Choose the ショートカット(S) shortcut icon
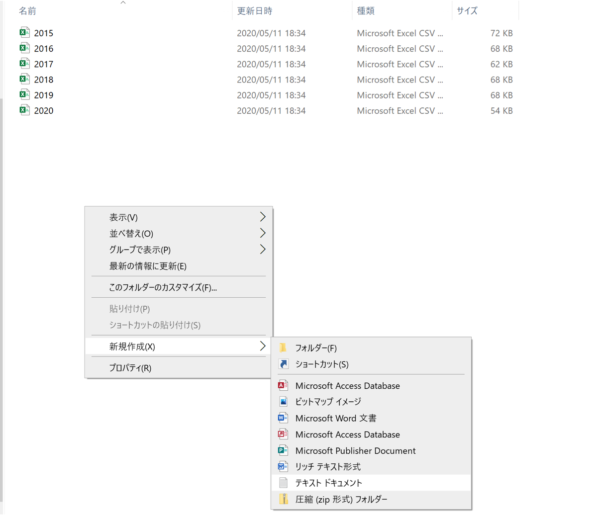The height and width of the screenshot is (520, 596). pos(283,364)
